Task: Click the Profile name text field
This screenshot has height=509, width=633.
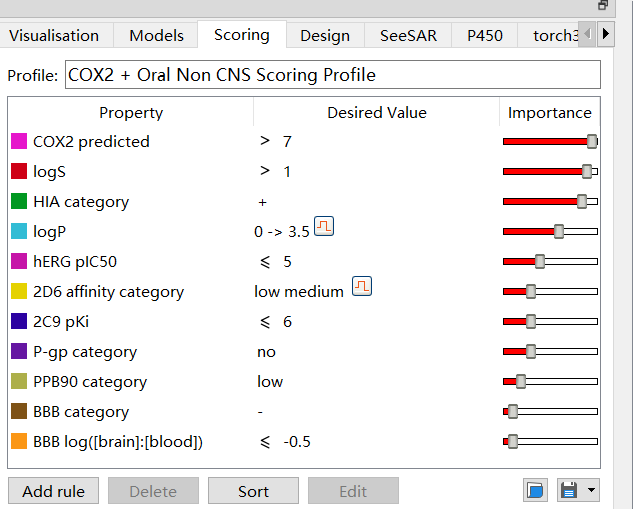Action: pyautogui.click(x=332, y=75)
